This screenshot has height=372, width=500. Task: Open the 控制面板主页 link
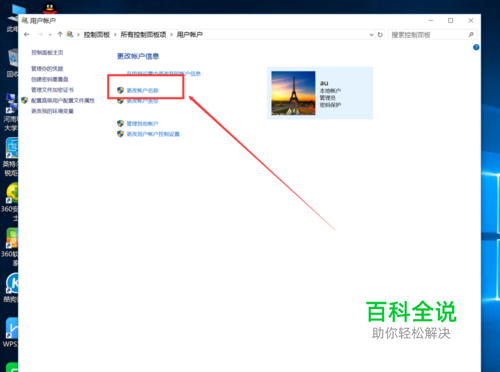[x=47, y=52]
